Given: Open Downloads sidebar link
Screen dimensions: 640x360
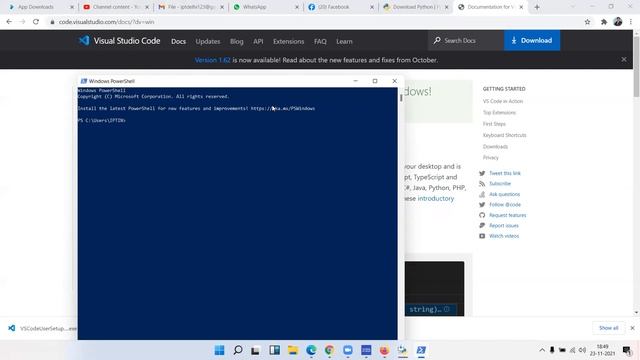Looking at the screenshot, I should coord(495,146).
